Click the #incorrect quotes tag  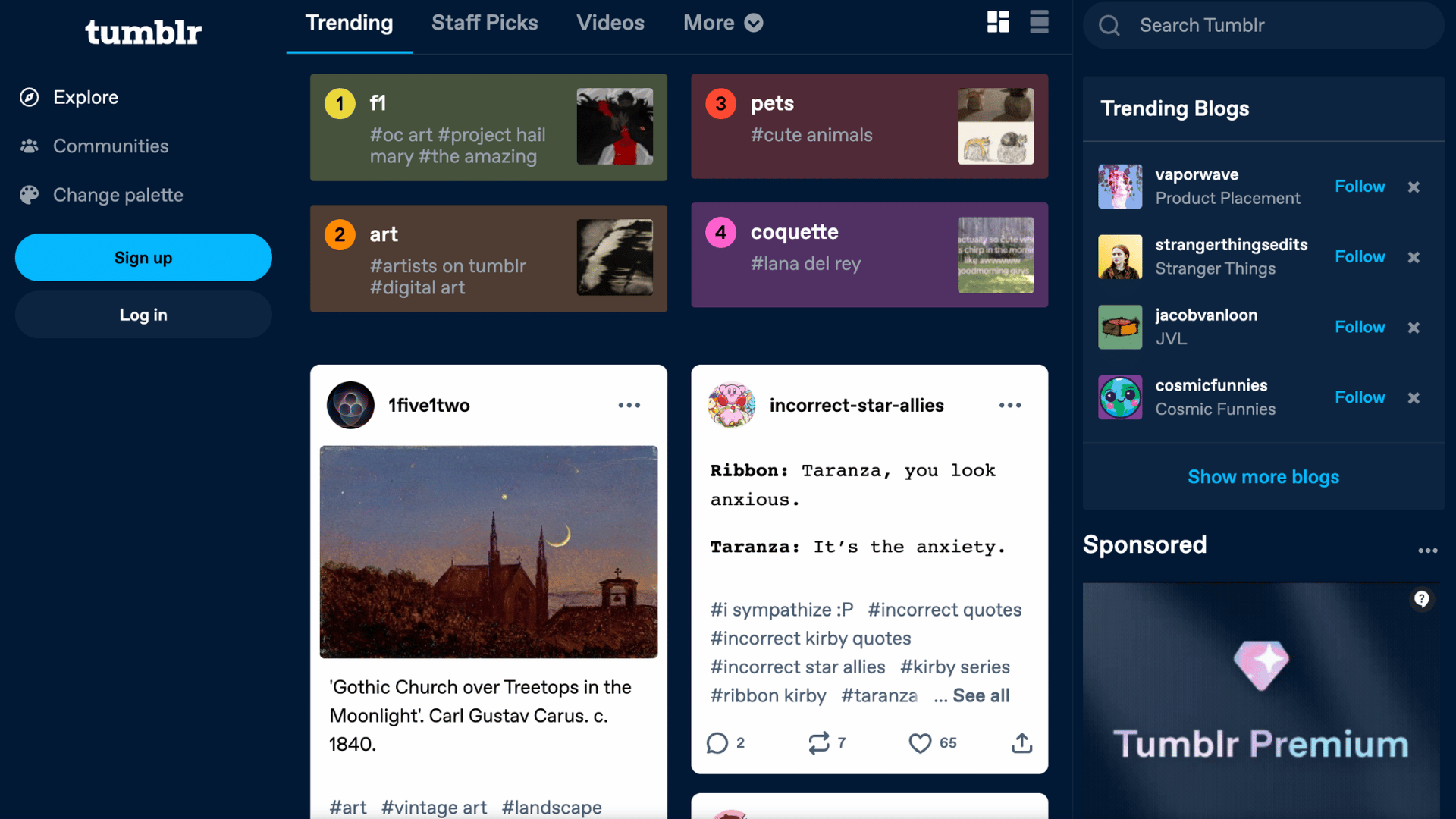945,610
